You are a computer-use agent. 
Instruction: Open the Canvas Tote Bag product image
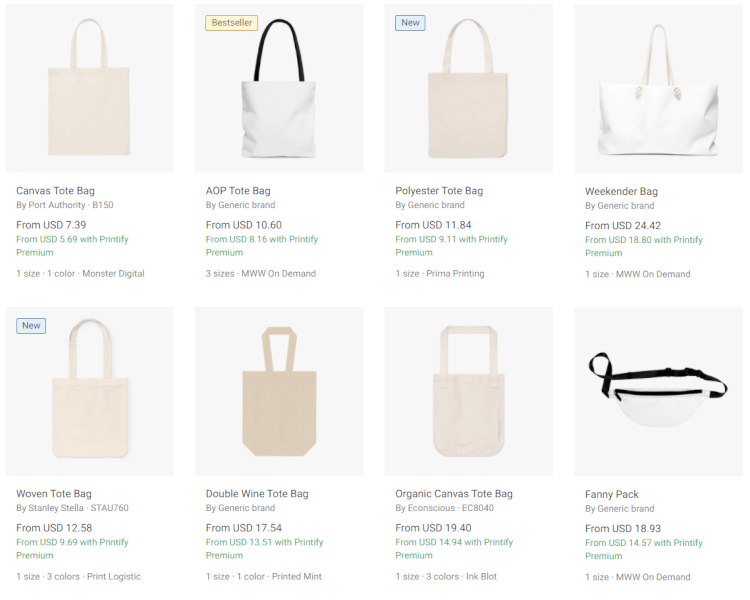click(x=90, y=89)
